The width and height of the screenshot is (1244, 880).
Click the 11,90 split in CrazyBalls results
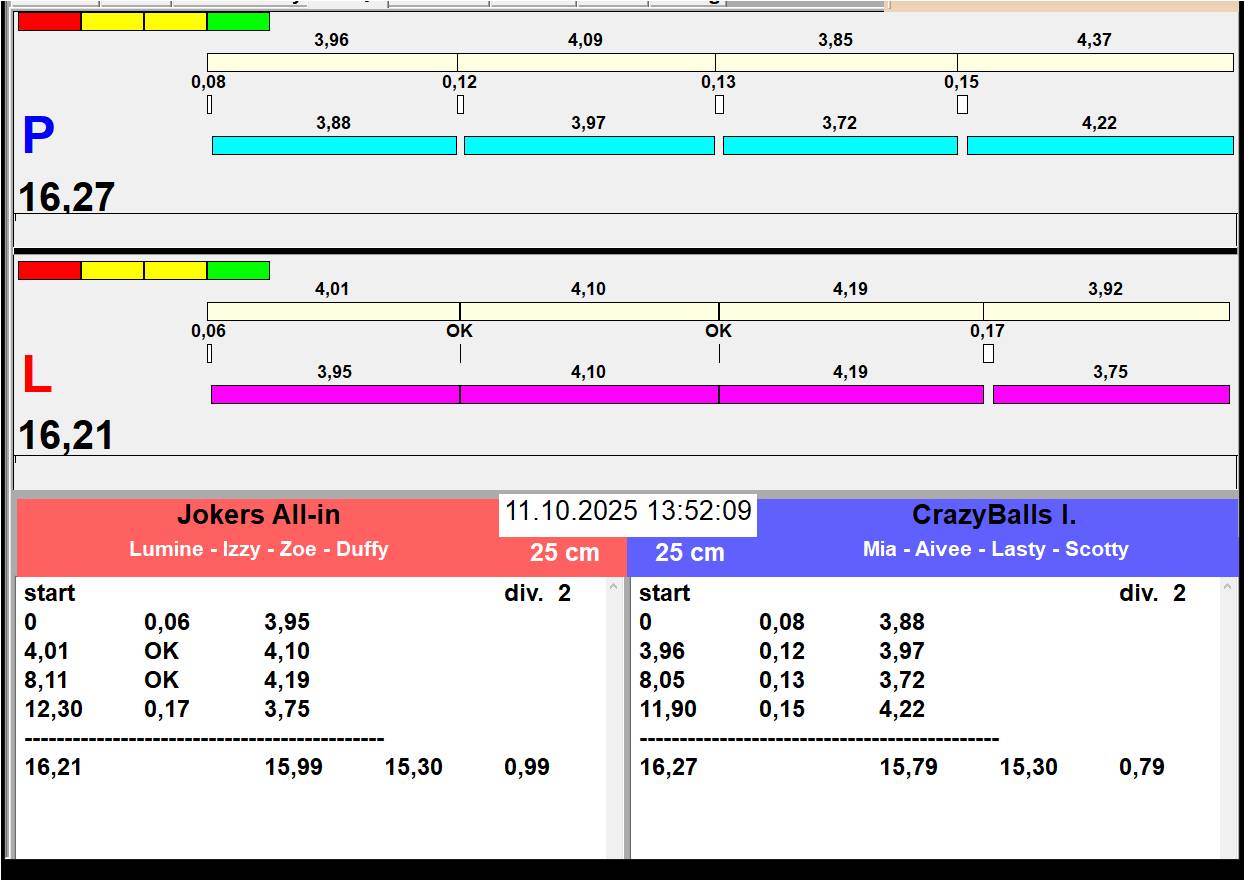click(668, 709)
